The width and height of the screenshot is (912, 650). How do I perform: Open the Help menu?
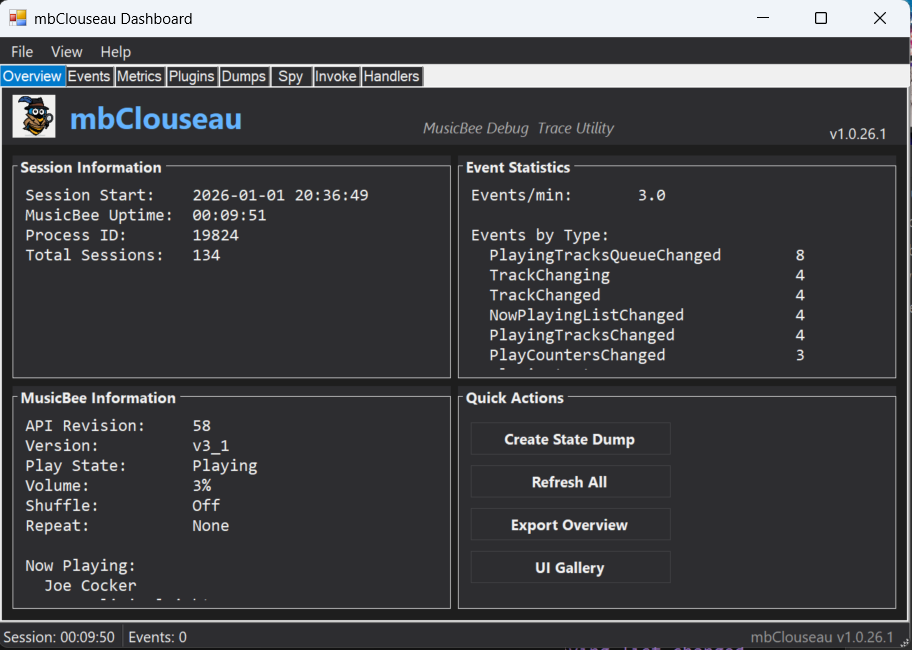115,52
